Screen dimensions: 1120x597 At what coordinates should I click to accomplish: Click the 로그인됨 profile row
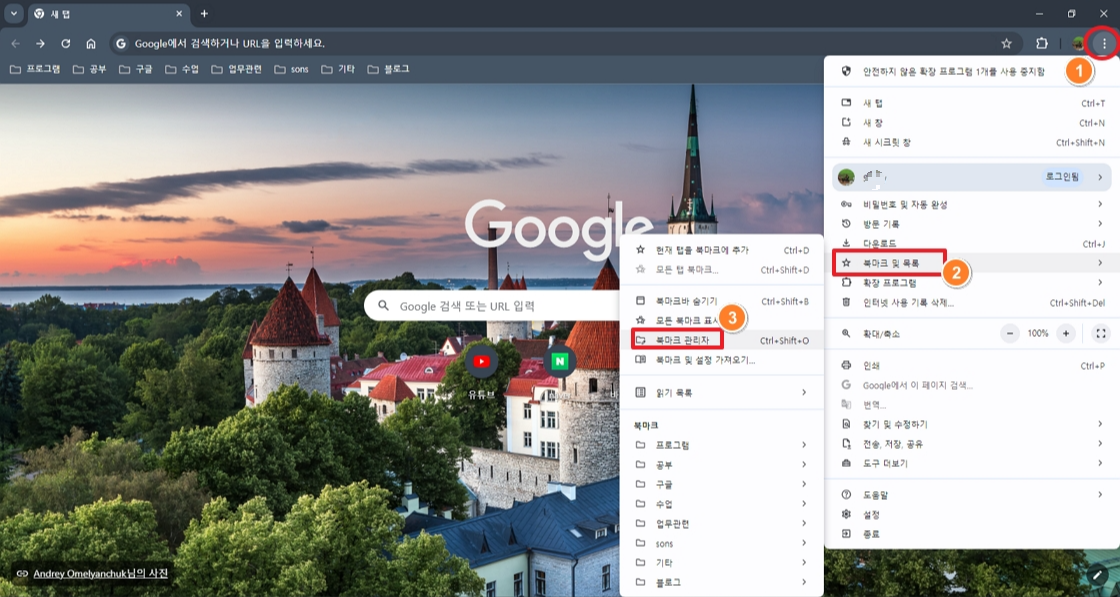click(x=971, y=176)
